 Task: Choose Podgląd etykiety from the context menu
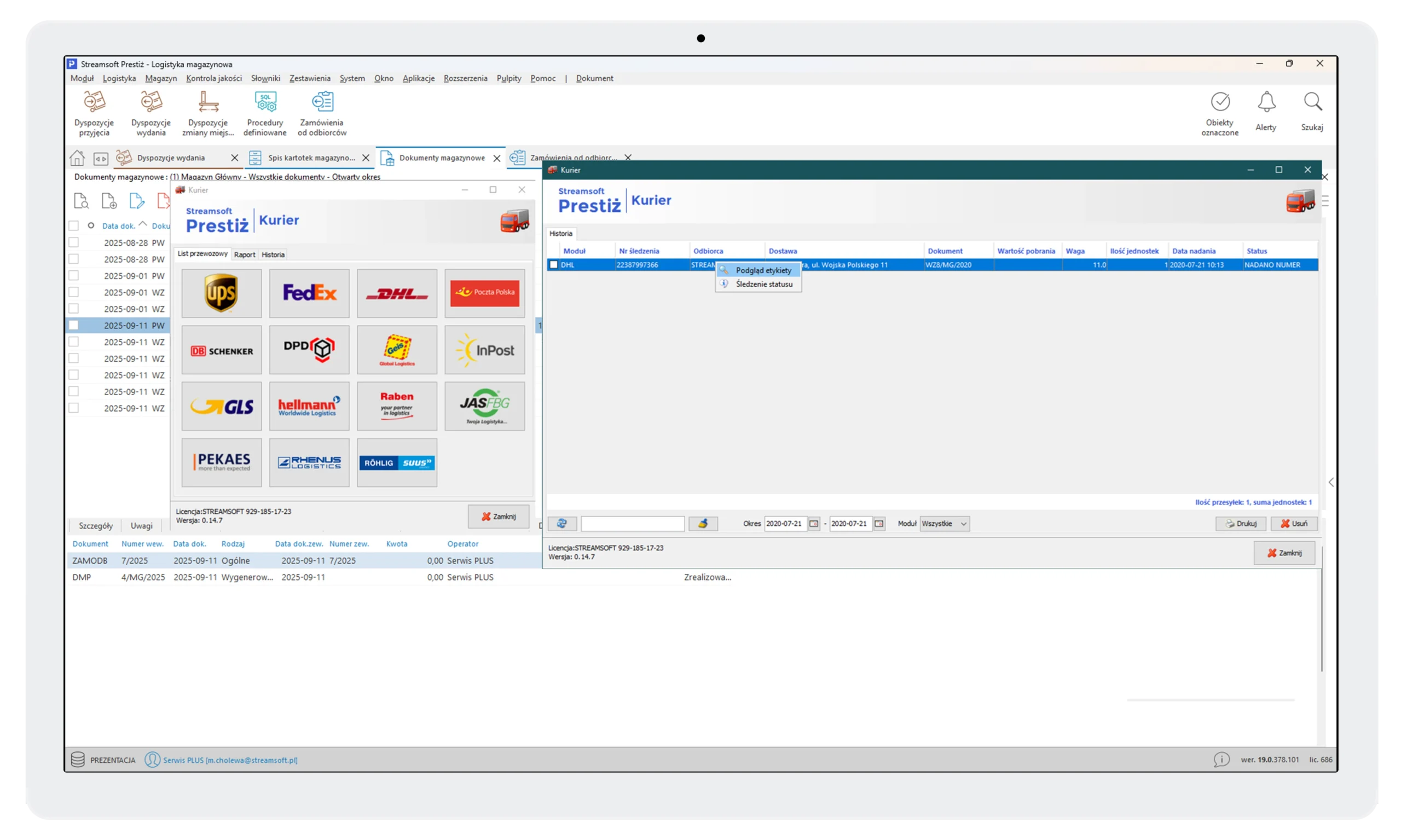pos(763,270)
